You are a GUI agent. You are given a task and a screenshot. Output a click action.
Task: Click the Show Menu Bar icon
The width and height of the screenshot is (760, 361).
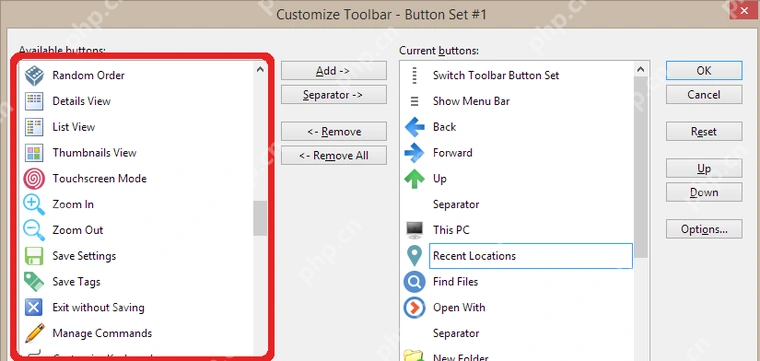pyautogui.click(x=414, y=101)
